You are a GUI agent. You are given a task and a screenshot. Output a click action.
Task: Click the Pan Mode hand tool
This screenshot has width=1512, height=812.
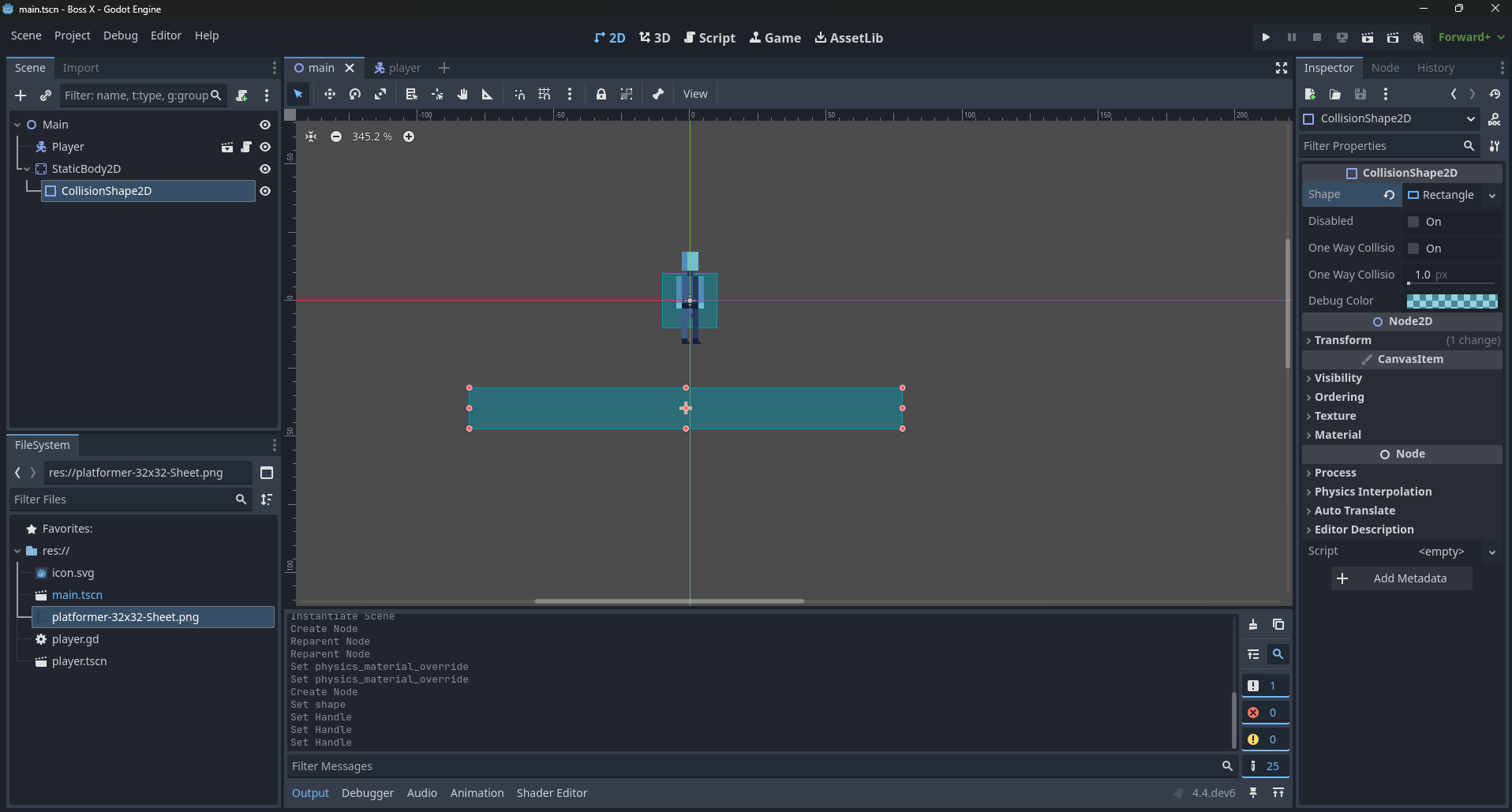coord(462,94)
